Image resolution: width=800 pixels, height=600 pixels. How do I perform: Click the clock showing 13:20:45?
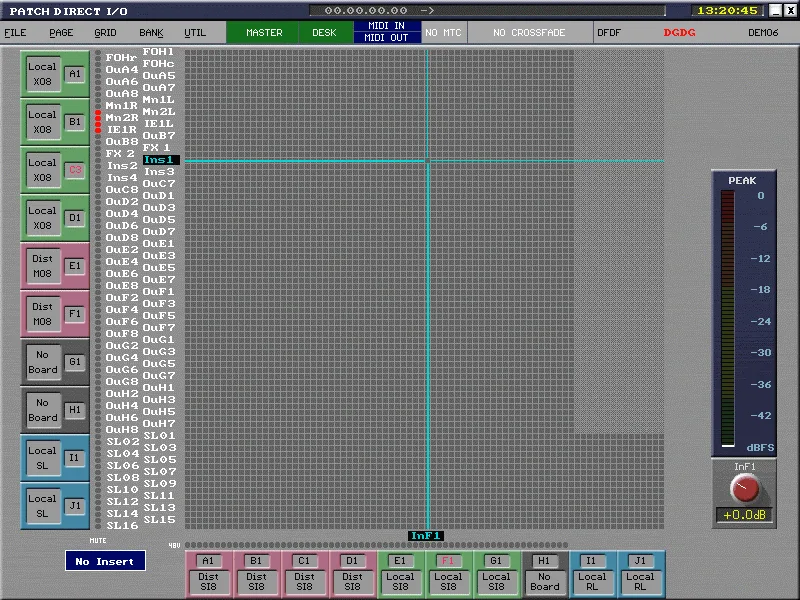coord(727,11)
